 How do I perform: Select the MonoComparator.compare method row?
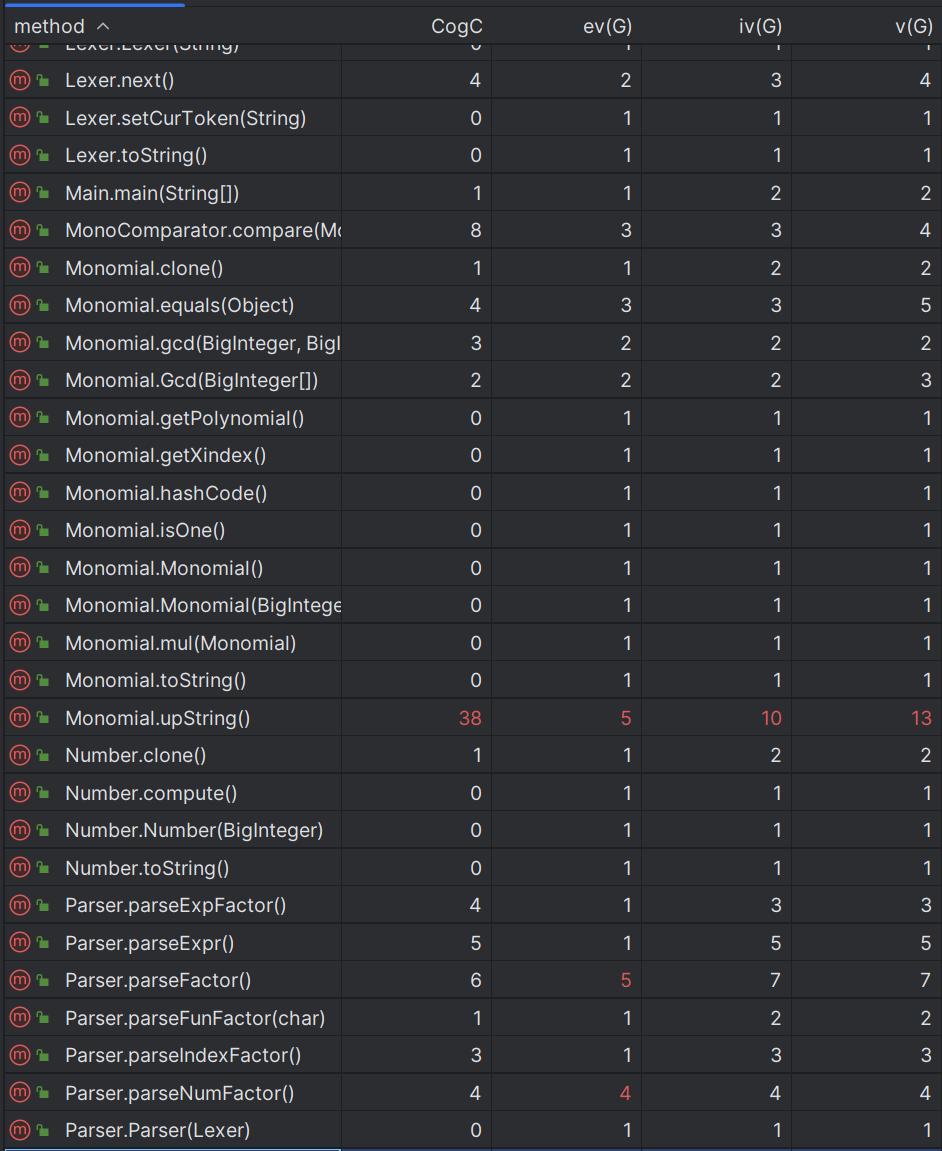471,230
